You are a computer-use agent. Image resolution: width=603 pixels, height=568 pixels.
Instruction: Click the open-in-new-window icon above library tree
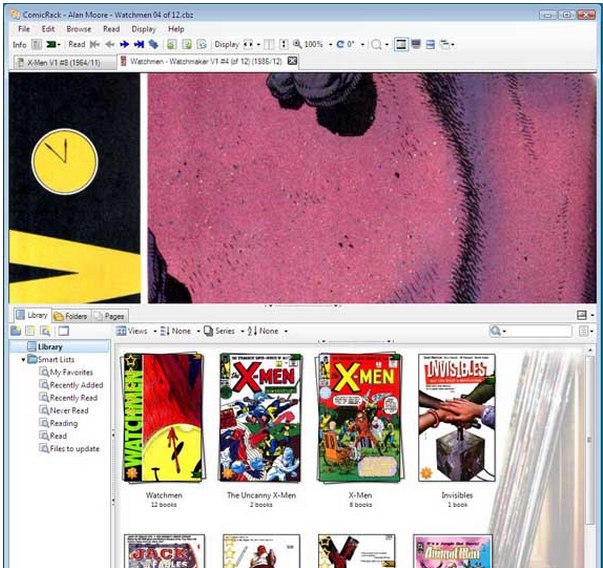pos(63,331)
